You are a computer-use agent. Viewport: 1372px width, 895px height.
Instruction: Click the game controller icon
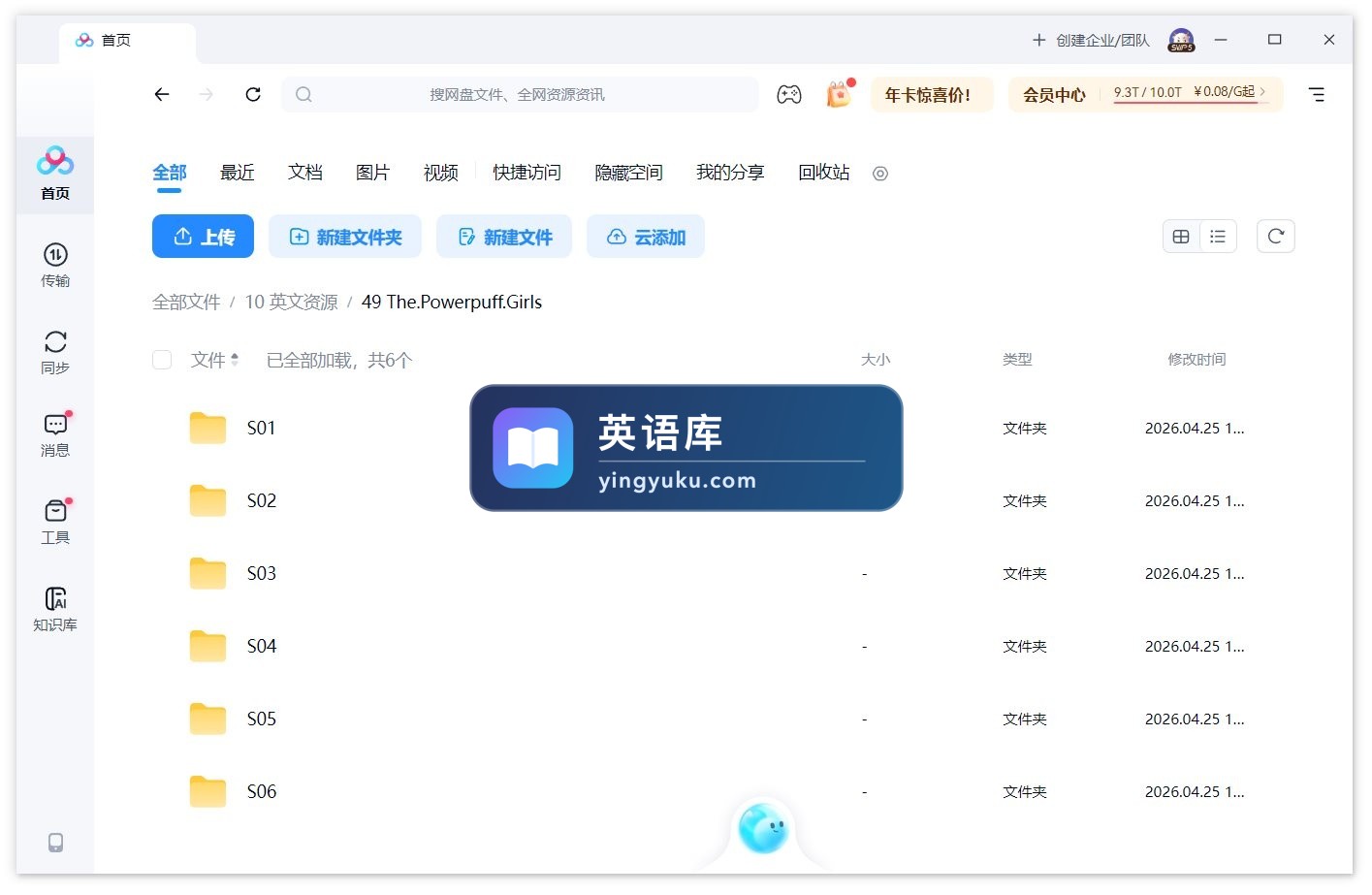point(789,94)
